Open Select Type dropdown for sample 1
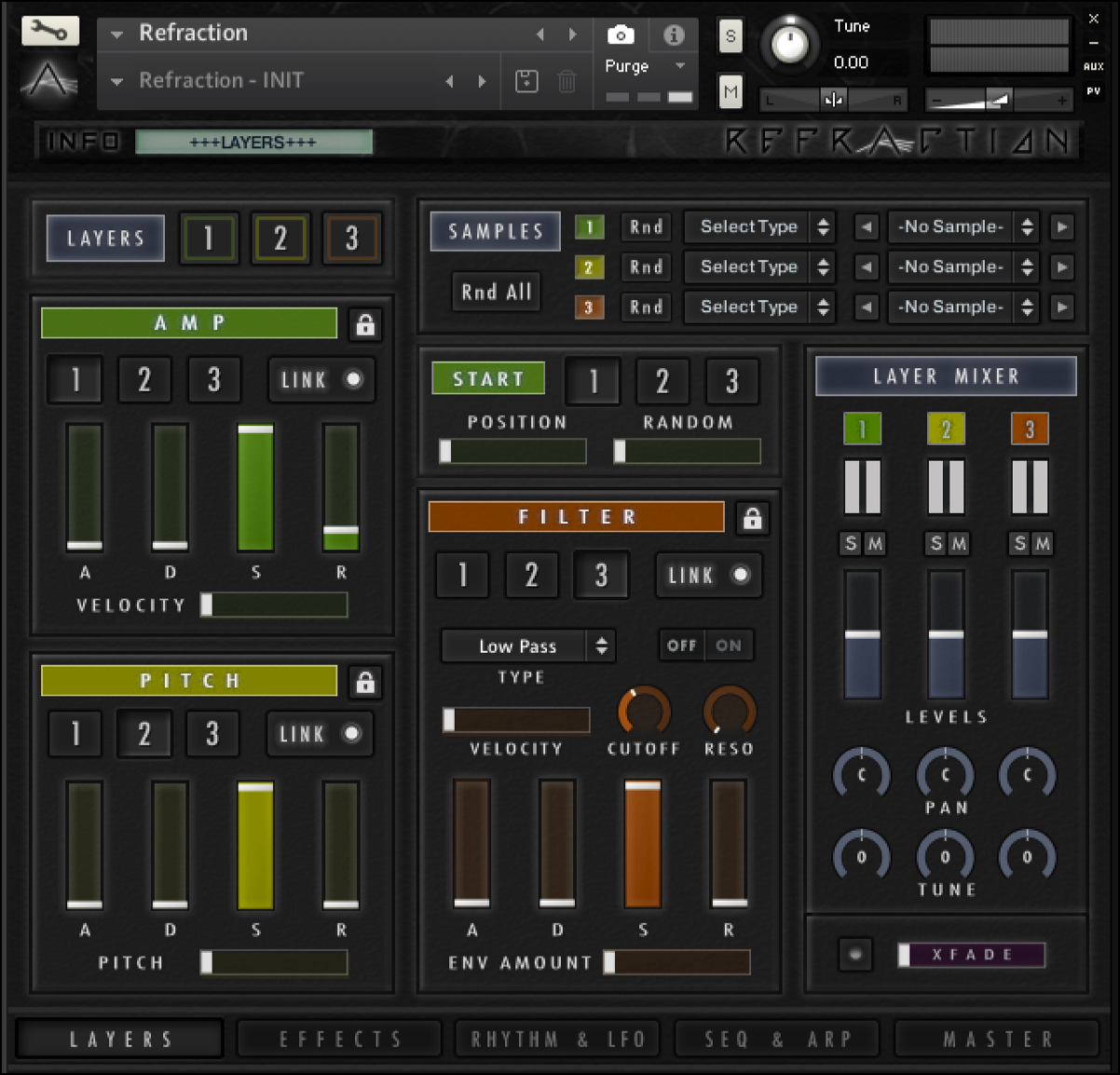 pos(759,227)
